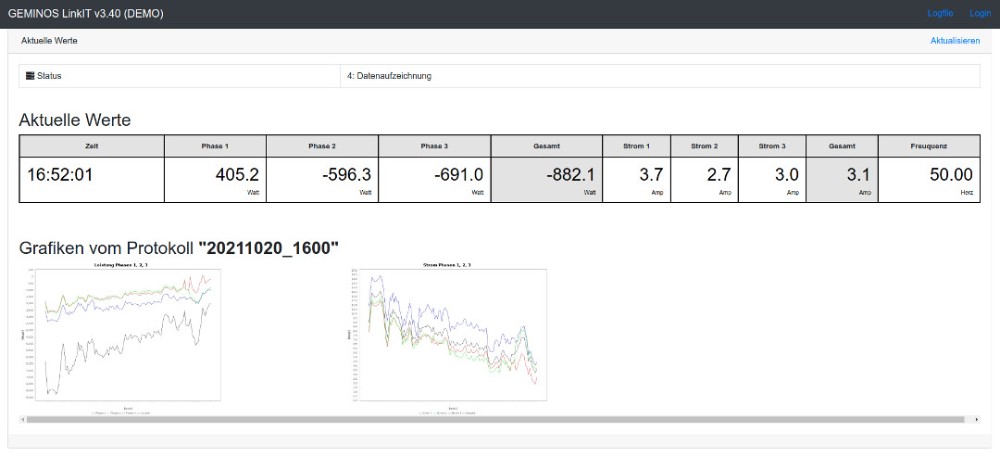The width and height of the screenshot is (1000, 456).
Task: Click the right arrow of the horizontal scrollbar
Action: 976,419
